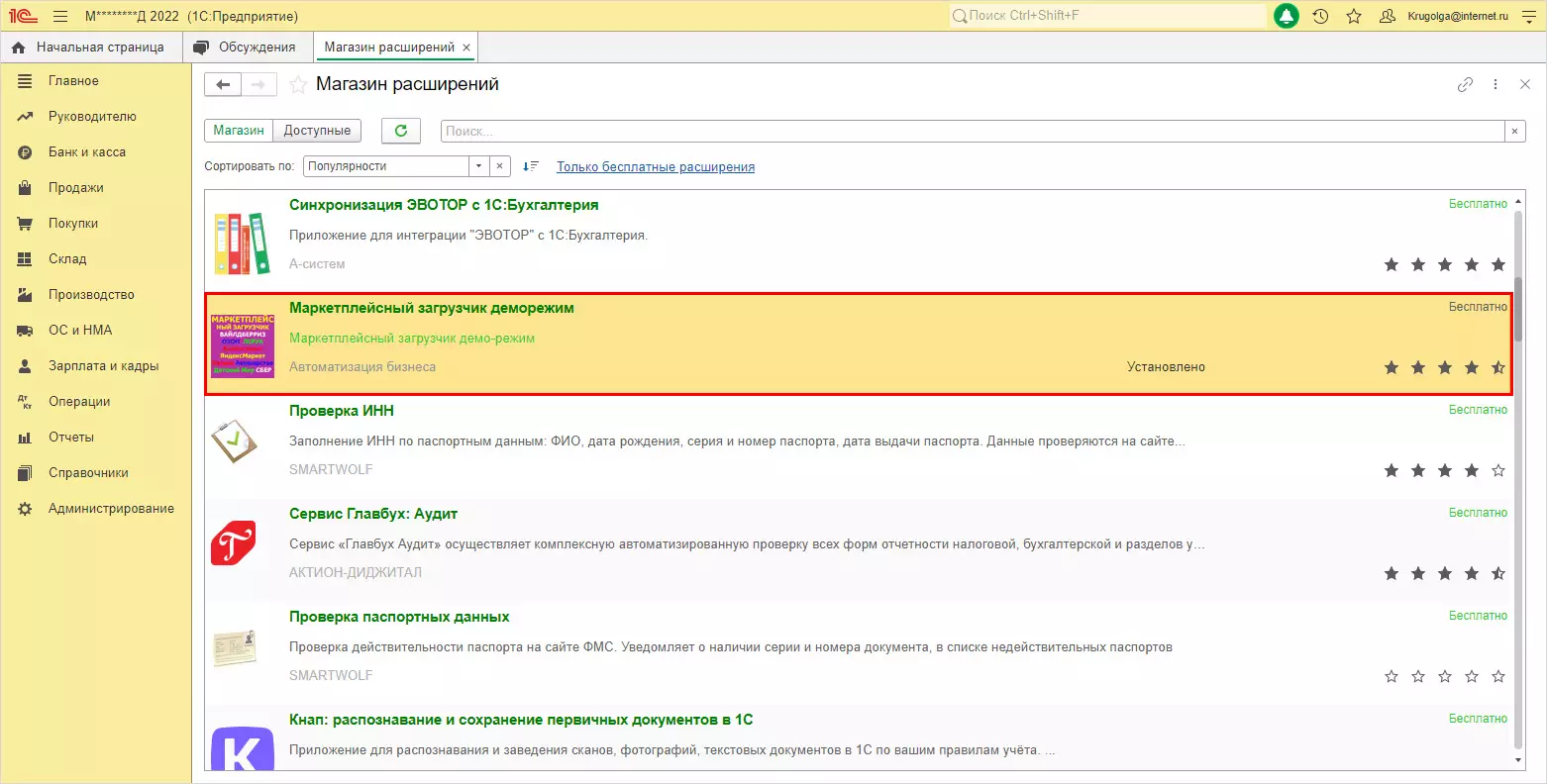Expand the sort-by dropdown arrow

(478, 166)
